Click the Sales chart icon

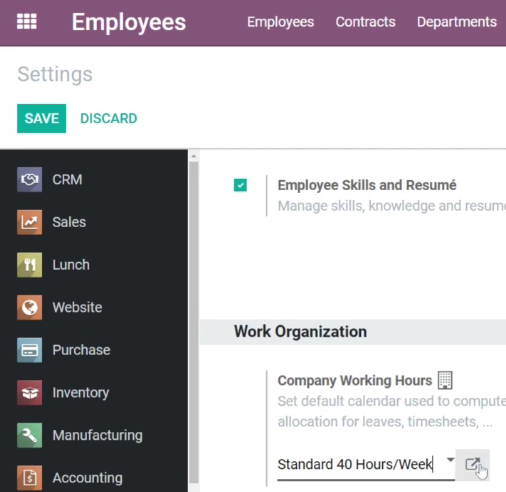coord(30,222)
